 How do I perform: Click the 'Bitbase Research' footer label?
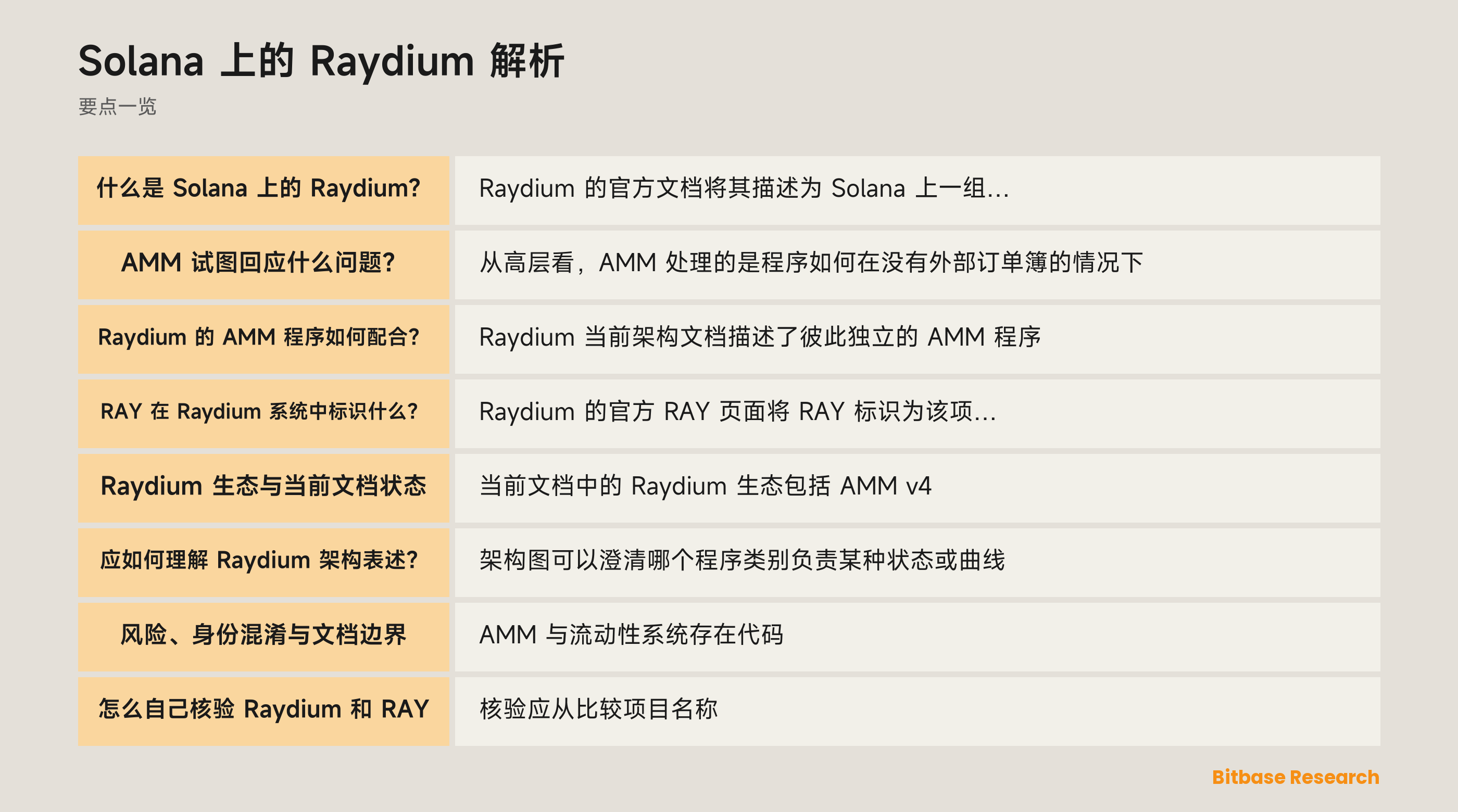click(1296, 777)
